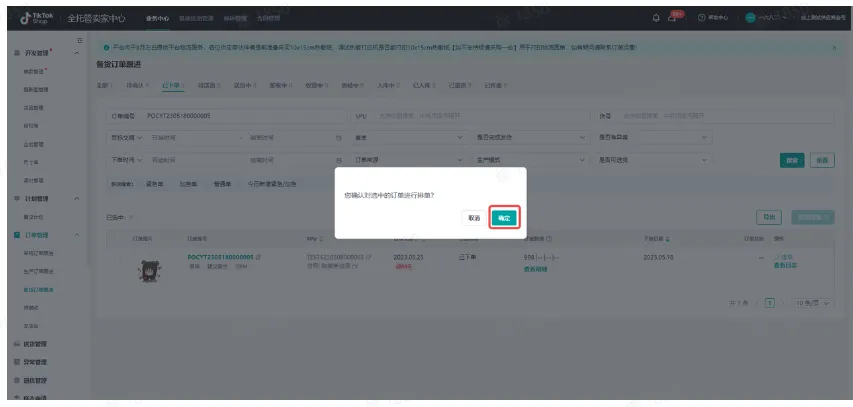Open the notification bell icon
Screen dimensions: 853x407
tap(656, 18)
